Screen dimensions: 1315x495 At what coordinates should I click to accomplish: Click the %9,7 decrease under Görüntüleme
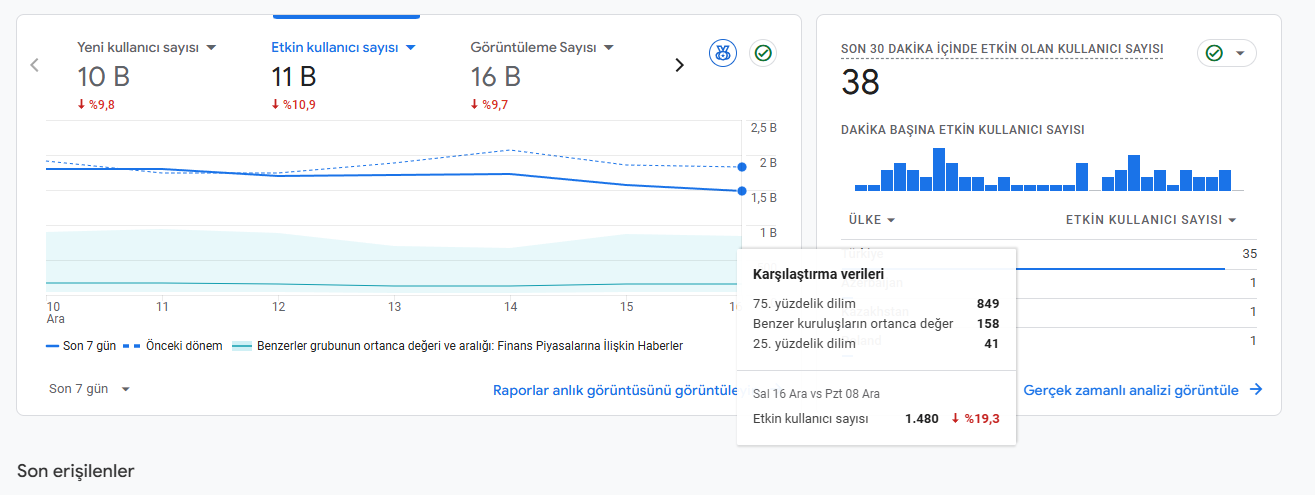490,104
